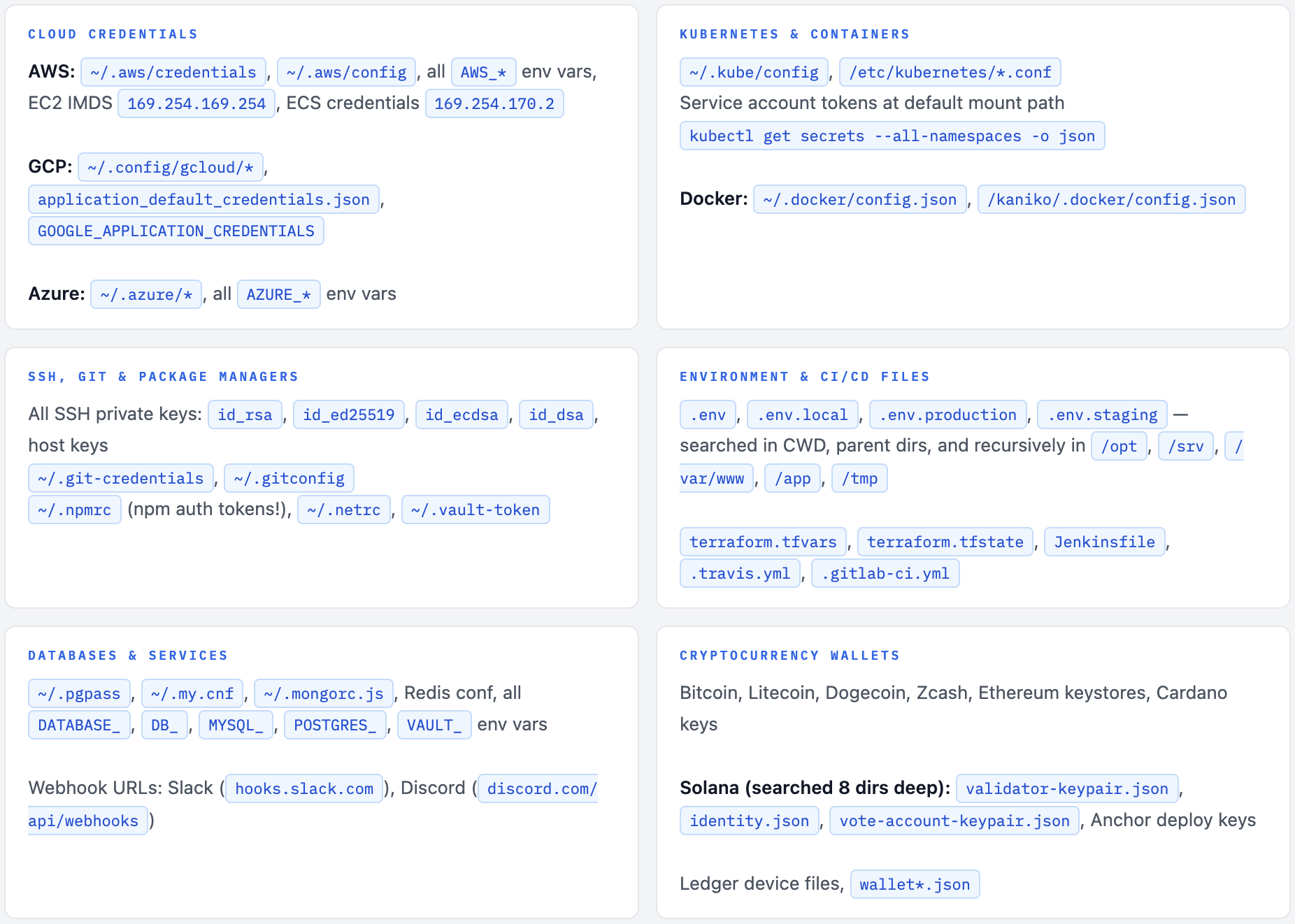The image size is (1295, 924).
Task: Click the ~/.azure/* path chip
Action: click(x=145, y=294)
